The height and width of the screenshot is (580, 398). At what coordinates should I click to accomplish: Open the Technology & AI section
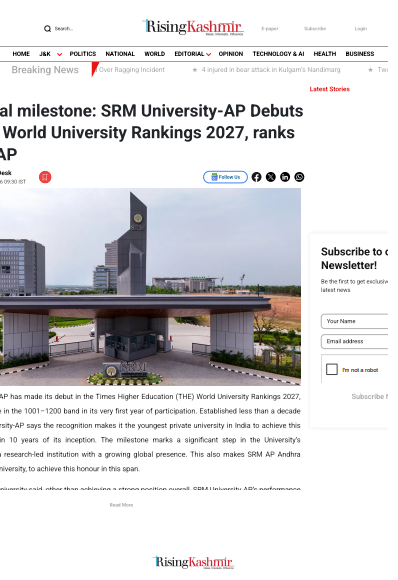[279, 54]
